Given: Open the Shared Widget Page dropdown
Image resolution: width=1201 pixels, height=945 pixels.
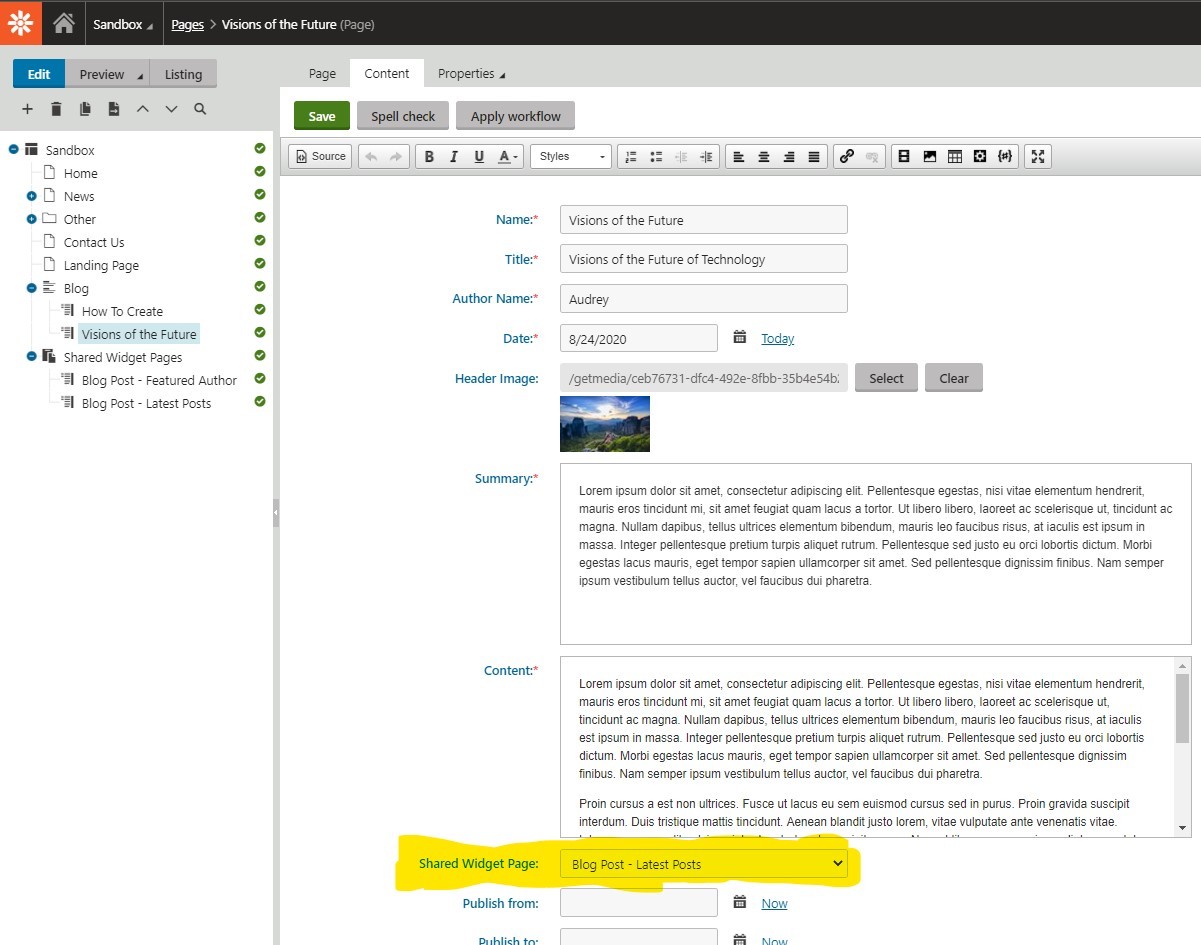Looking at the screenshot, I should [704, 864].
